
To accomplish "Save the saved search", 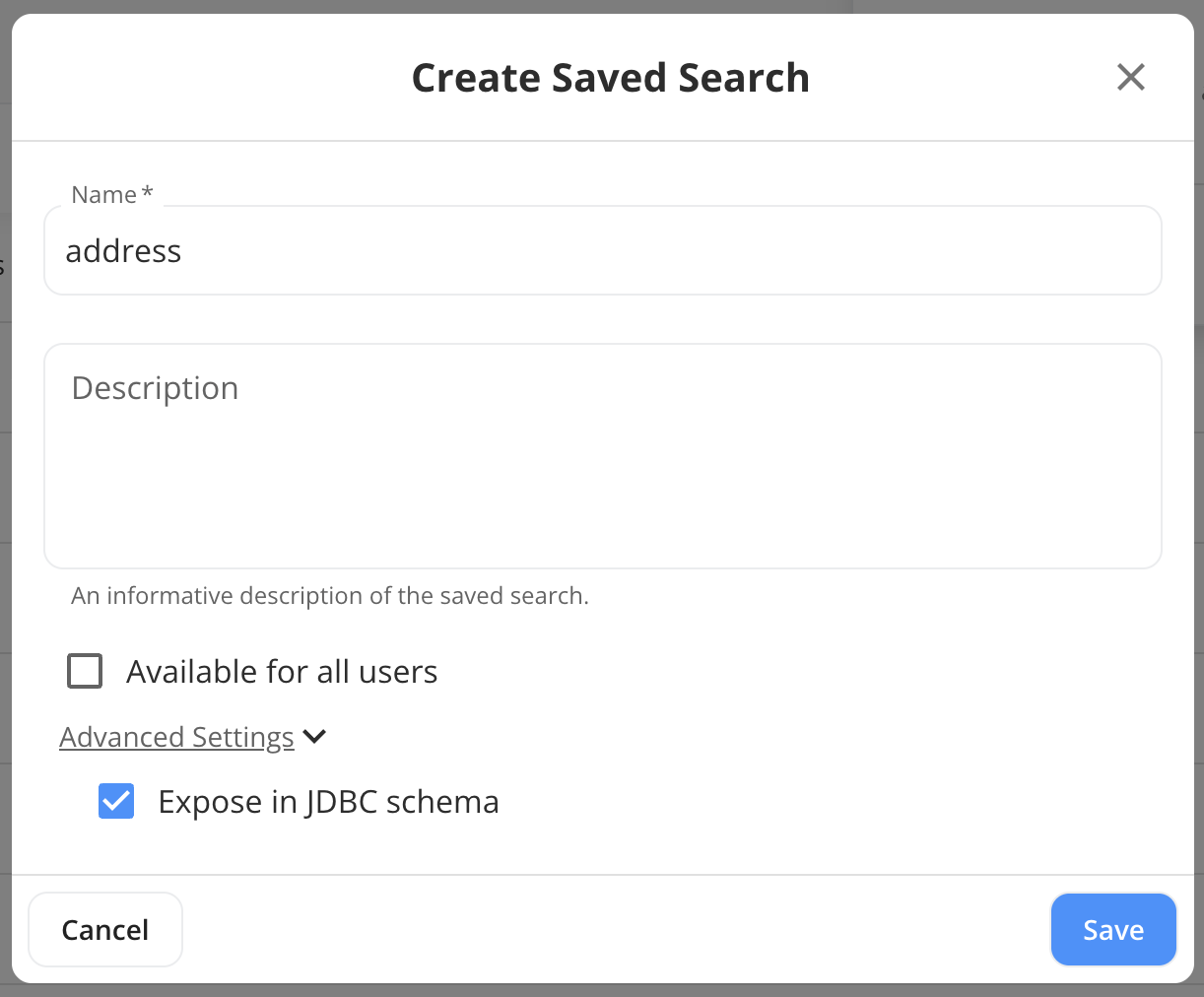I will pos(1113,930).
